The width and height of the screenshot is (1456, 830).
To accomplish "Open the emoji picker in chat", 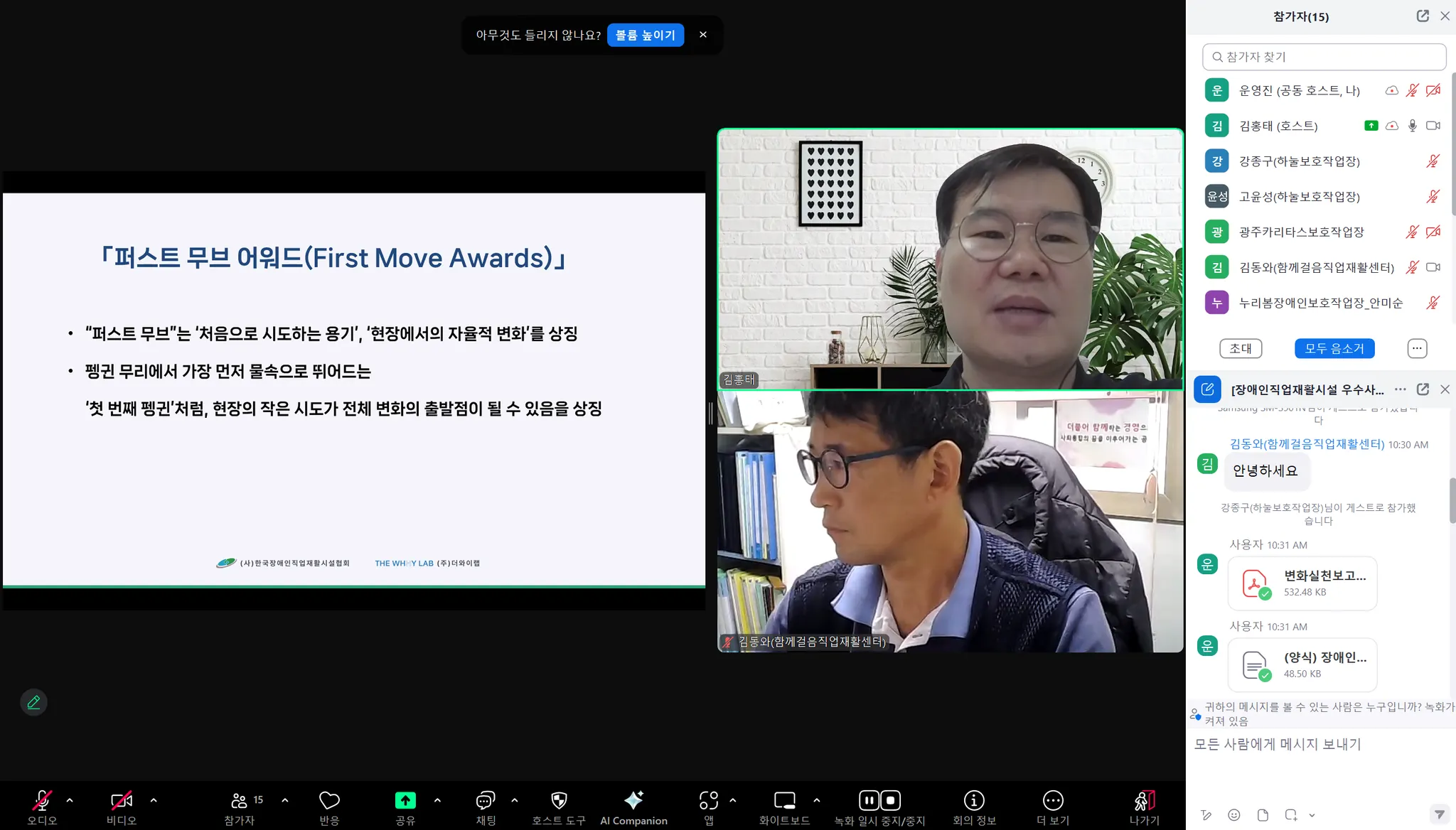I will (x=1234, y=815).
